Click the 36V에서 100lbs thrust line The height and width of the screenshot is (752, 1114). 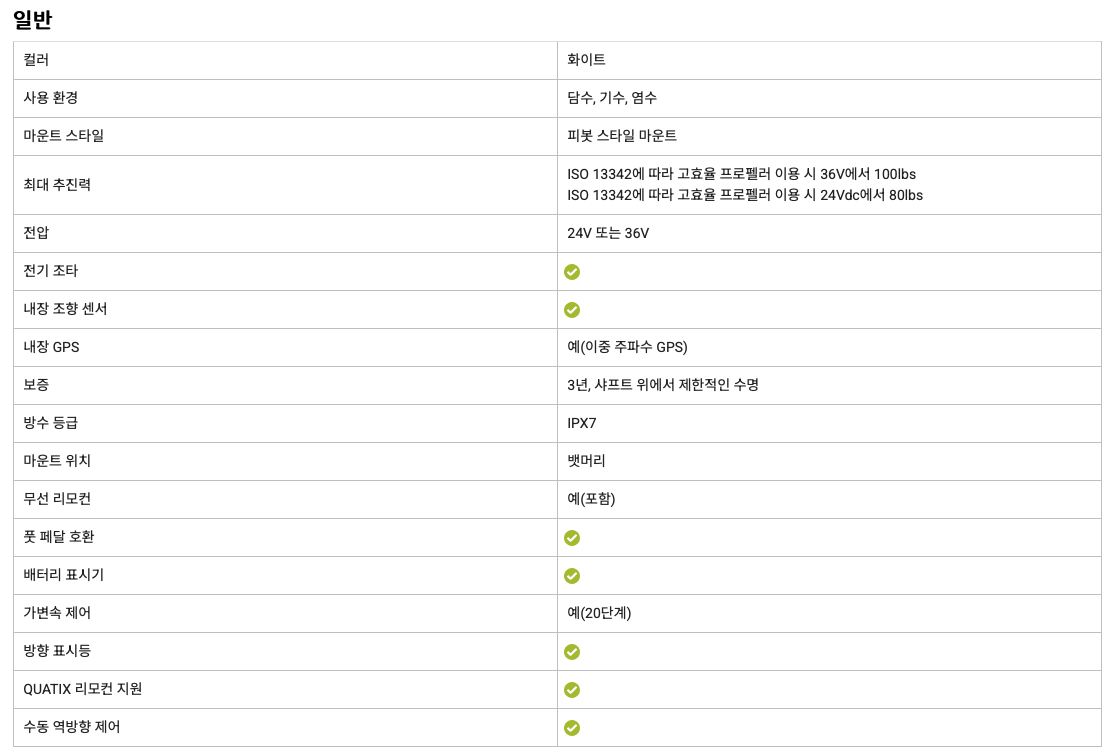[741, 174]
